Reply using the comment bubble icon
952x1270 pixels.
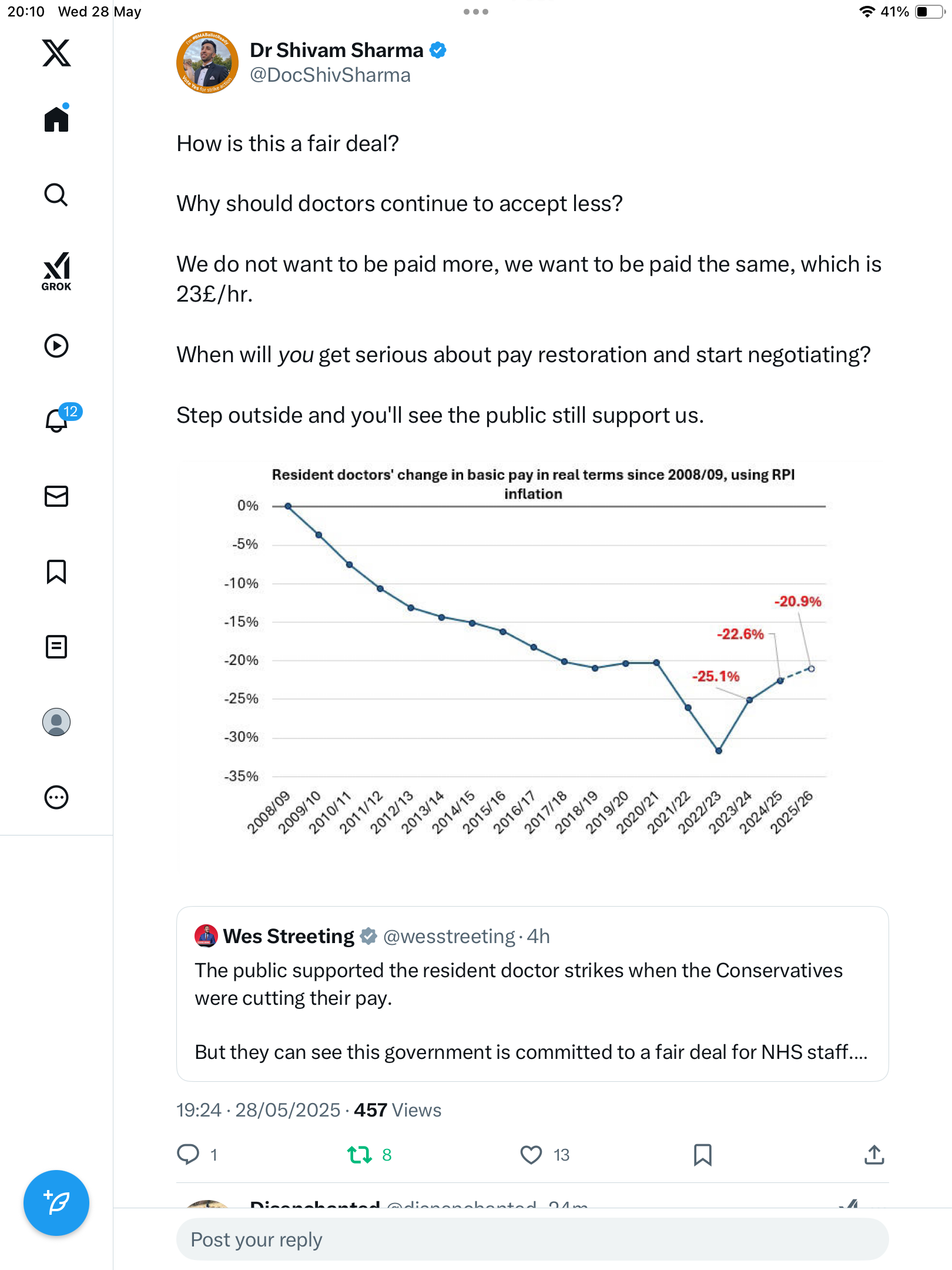pos(188,1155)
